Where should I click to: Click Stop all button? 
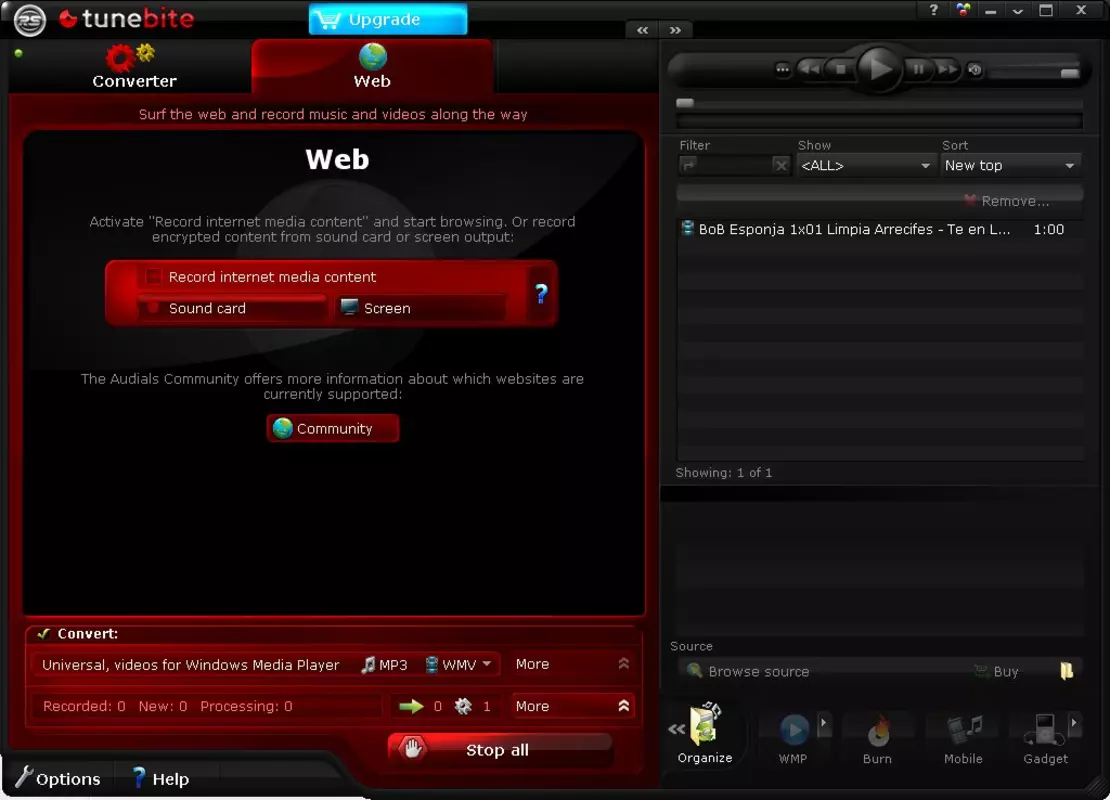[500, 750]
